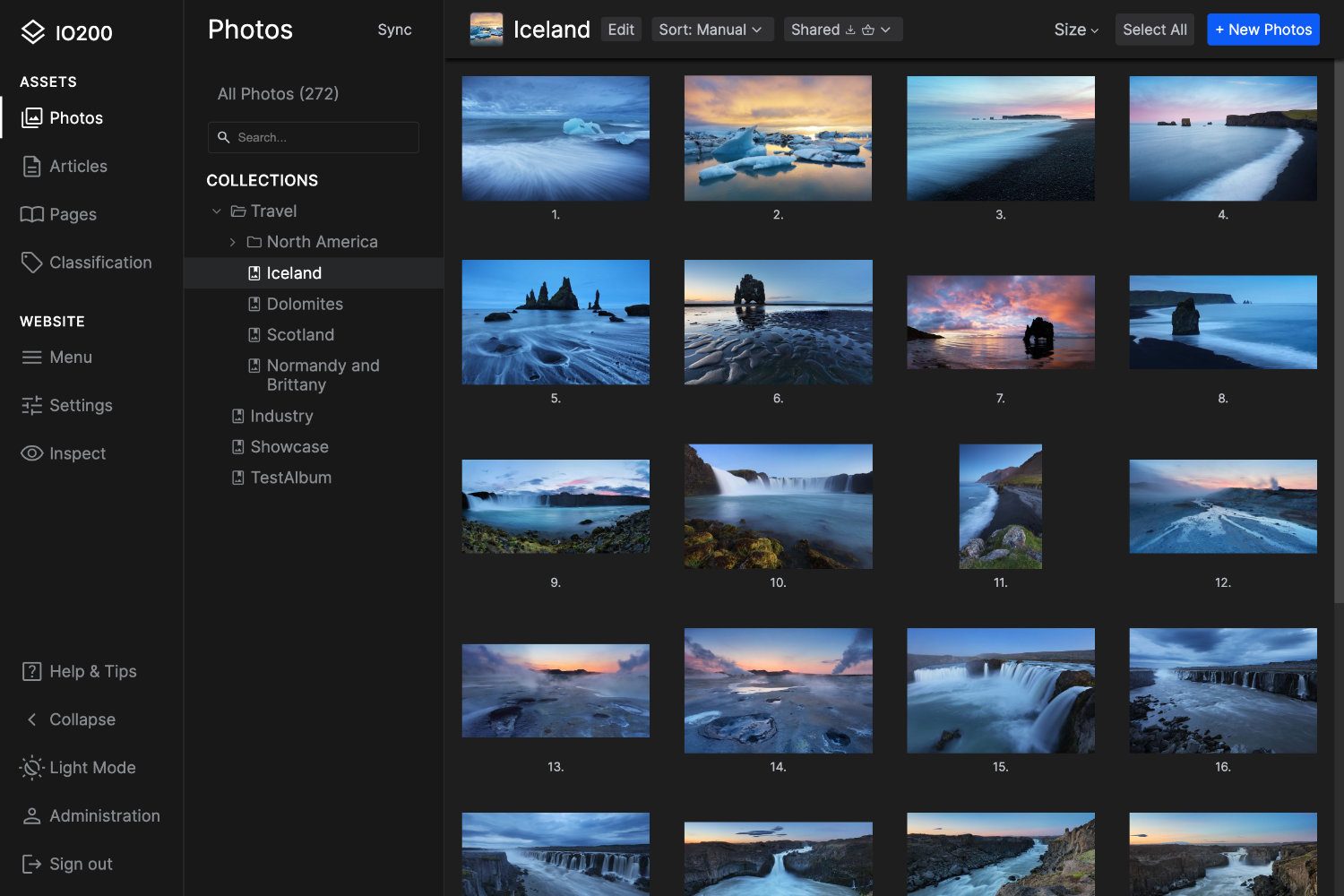Select photo 7 pink sunset rock thumbnail
The image size is (1344, 896).
1001,323
